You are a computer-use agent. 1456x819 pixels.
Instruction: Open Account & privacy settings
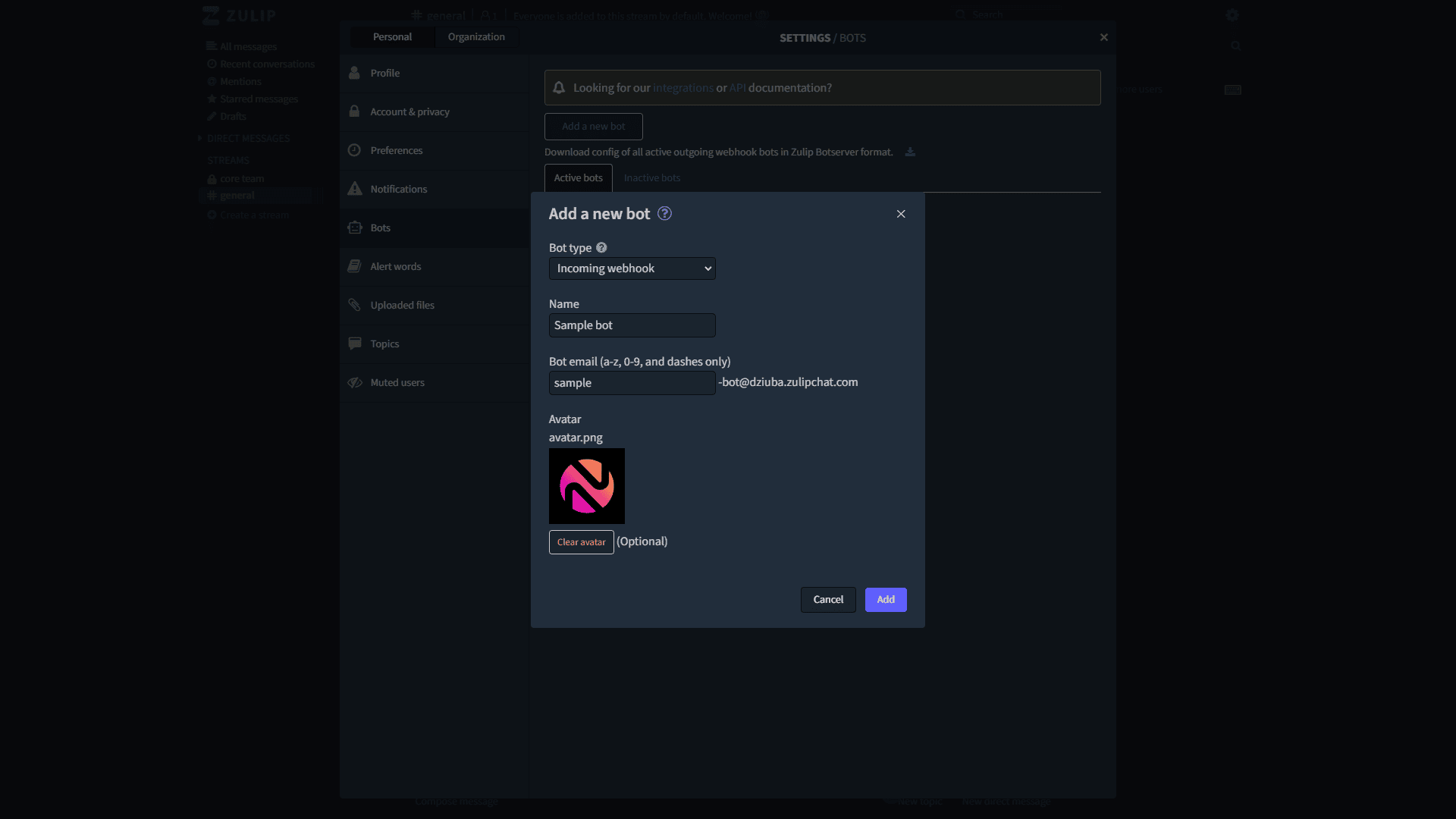click(x=435, y=112)
